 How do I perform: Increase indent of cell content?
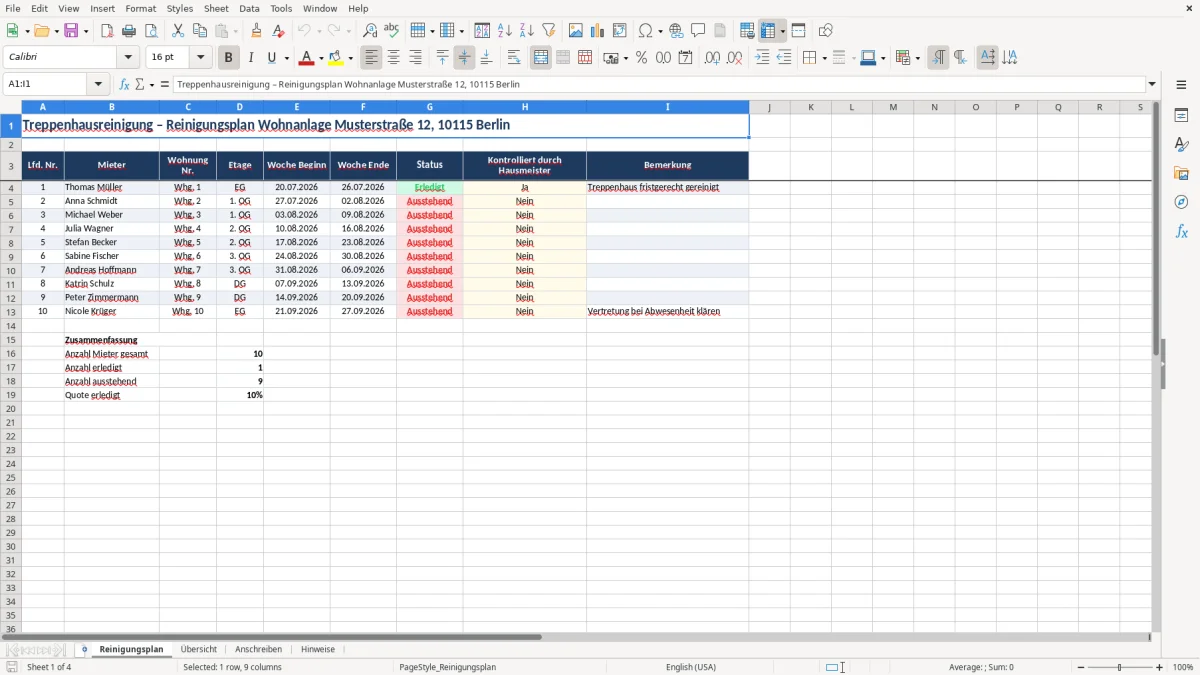tap(762, 58)
